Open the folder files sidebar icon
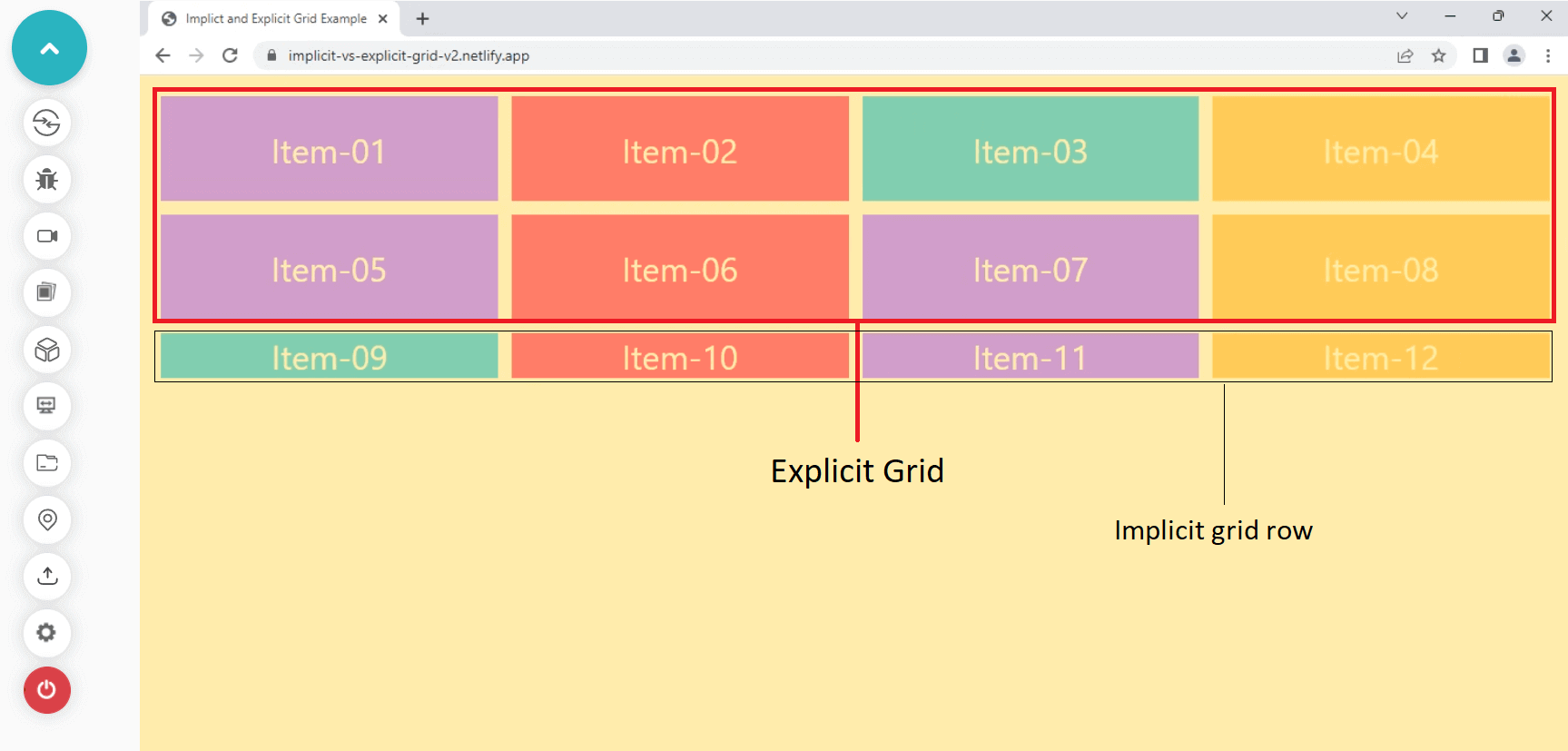Screen dimensions: 1568x751 [47, 463]
